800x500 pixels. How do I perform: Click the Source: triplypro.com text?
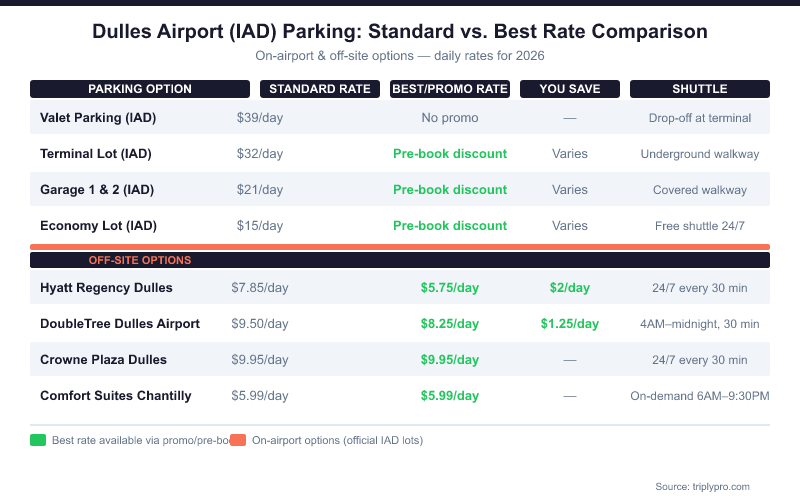point(702,486)
